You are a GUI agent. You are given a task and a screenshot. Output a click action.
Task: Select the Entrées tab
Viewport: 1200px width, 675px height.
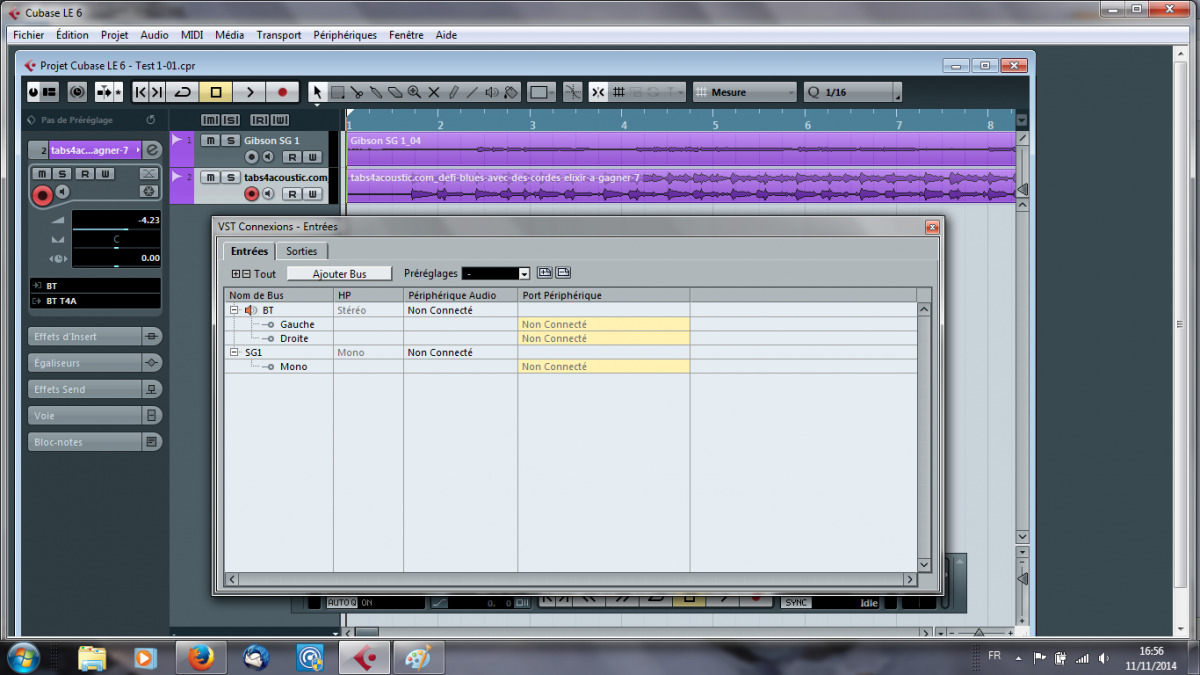pyautogui.click(x=249, y=251)
